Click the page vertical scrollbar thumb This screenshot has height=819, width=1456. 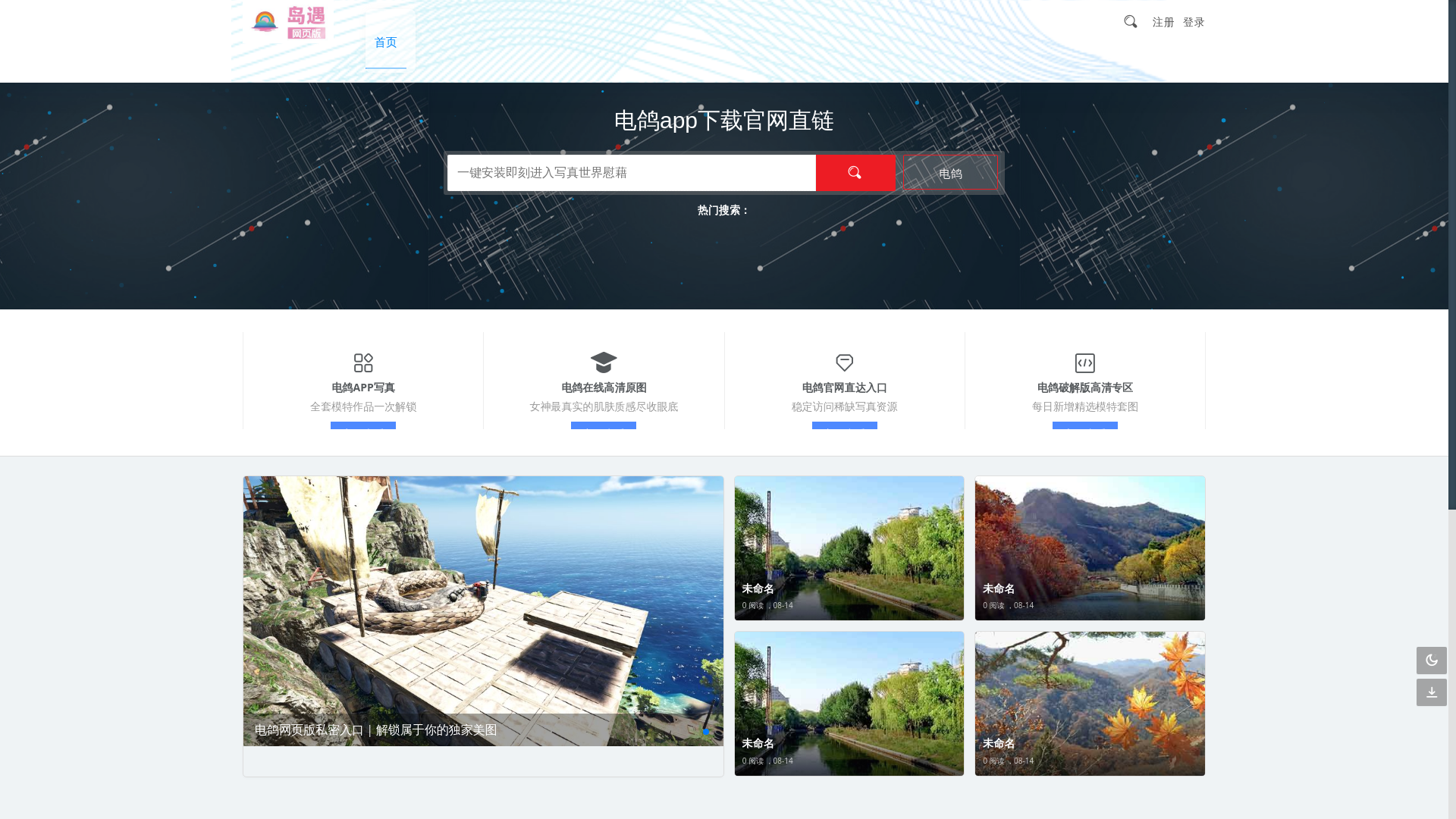point(1451,254)
